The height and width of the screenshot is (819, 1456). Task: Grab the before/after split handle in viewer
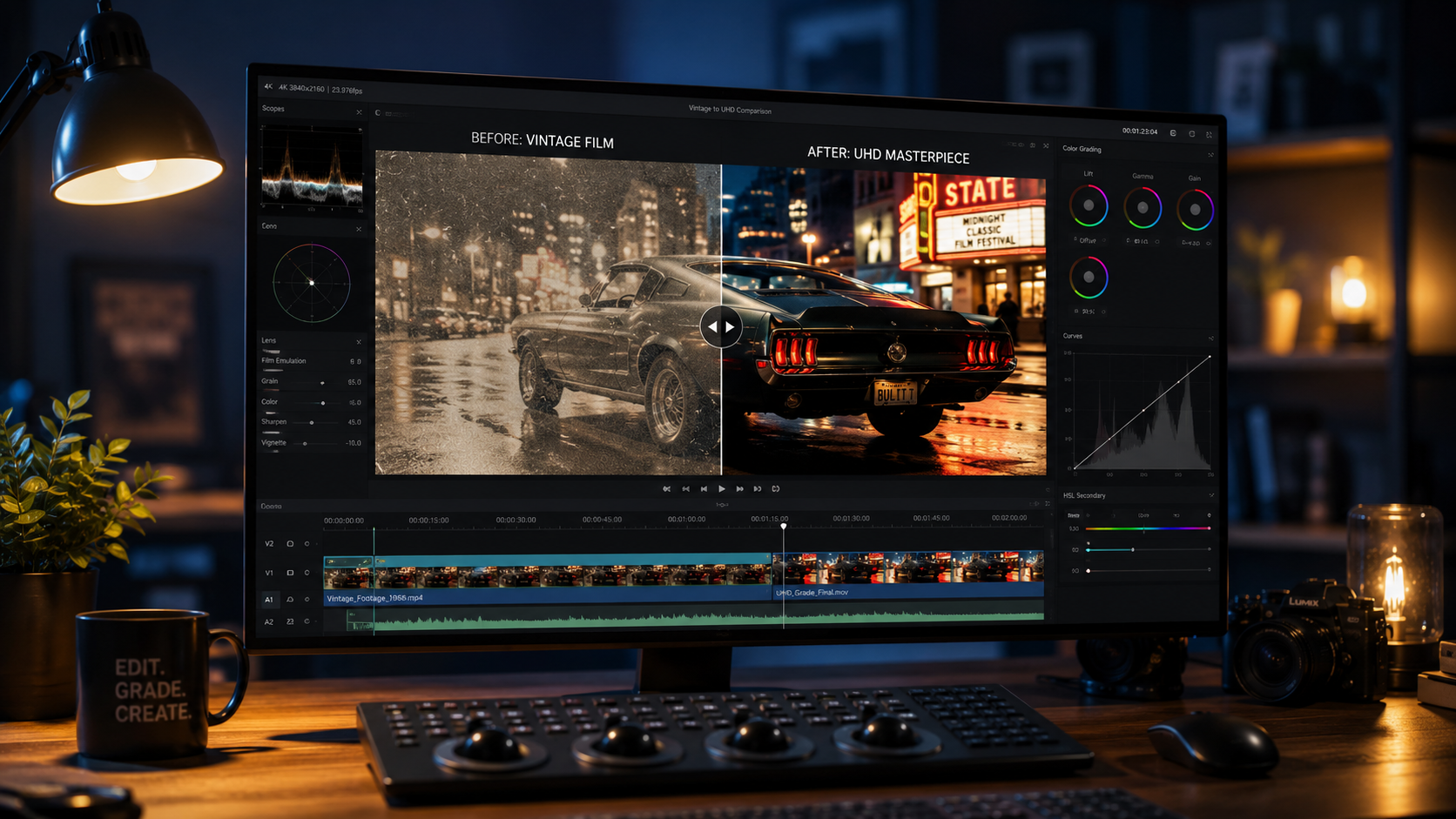[x=721, y=326]
